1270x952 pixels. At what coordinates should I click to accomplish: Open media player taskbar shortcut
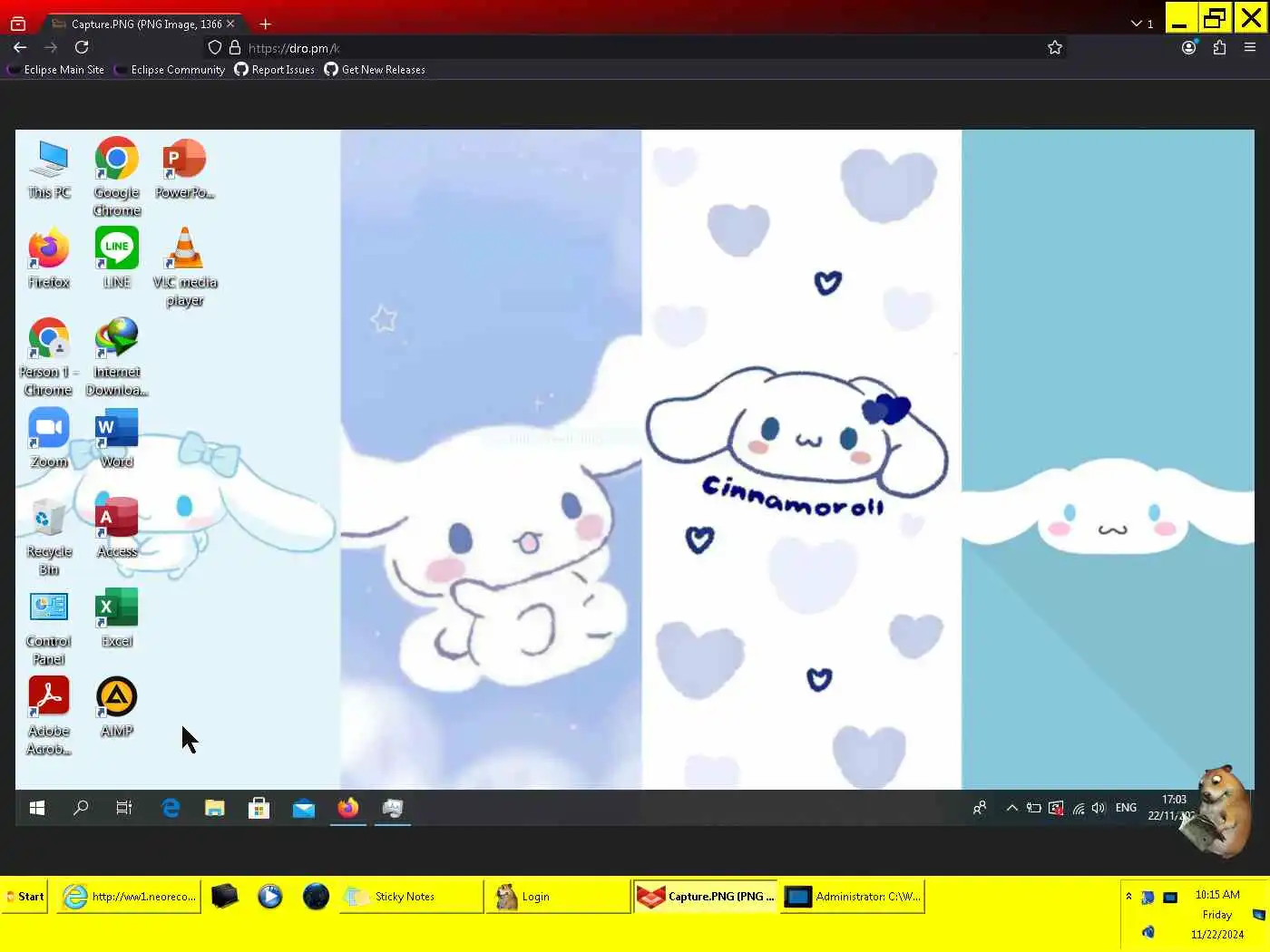click(269, 897)
